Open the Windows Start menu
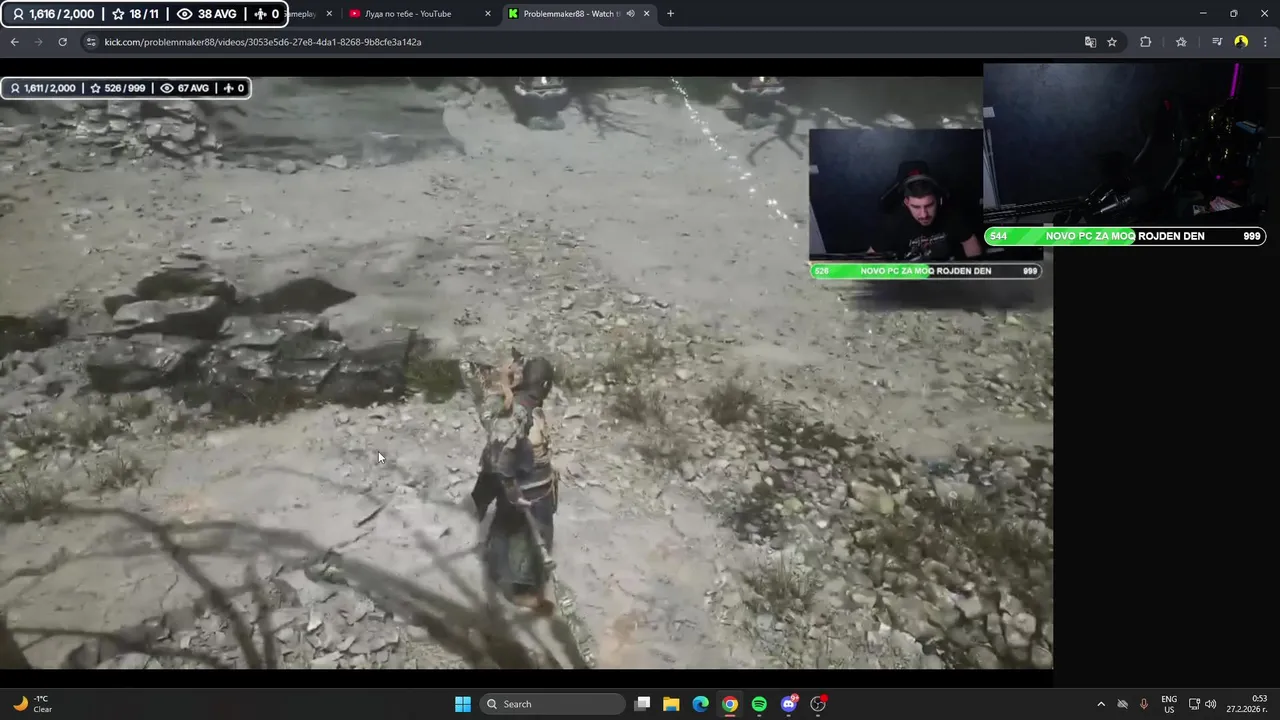Screen dimensions: 1280x720 pyautogui.click(x=463, y=704)
